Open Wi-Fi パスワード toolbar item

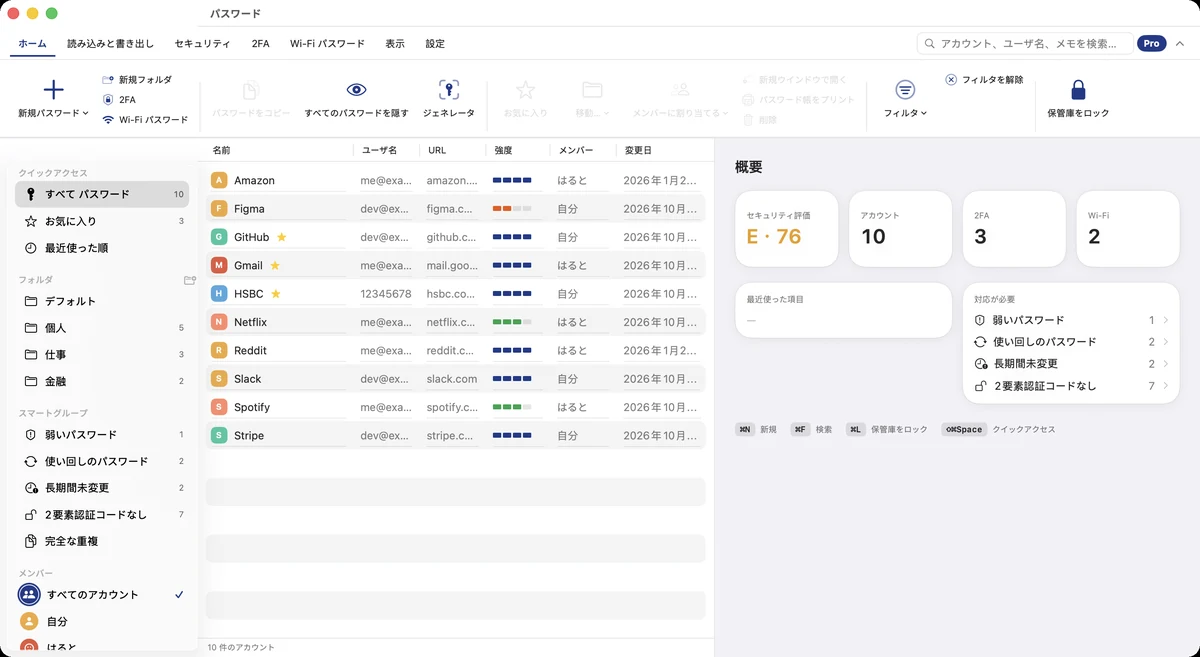[x=145, y=119]
